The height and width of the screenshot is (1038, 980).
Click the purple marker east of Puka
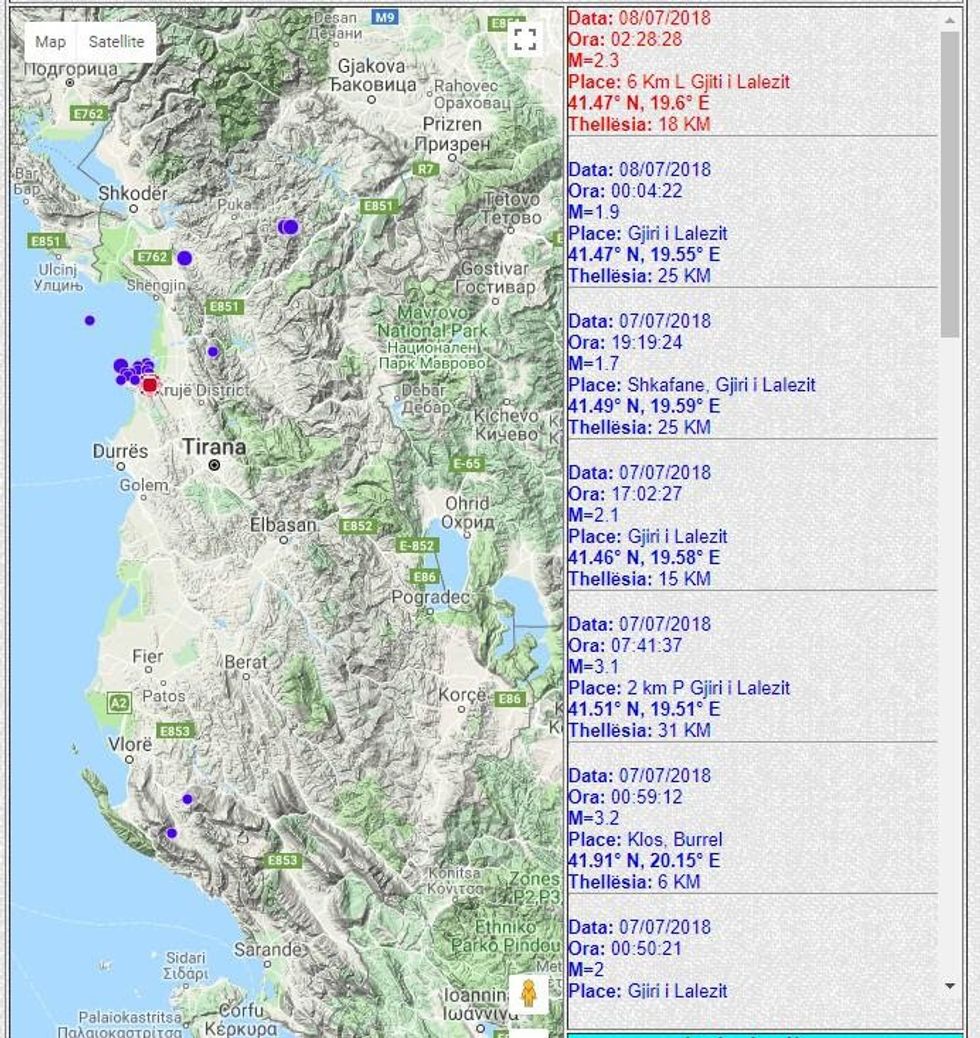[x=289, y=227]
